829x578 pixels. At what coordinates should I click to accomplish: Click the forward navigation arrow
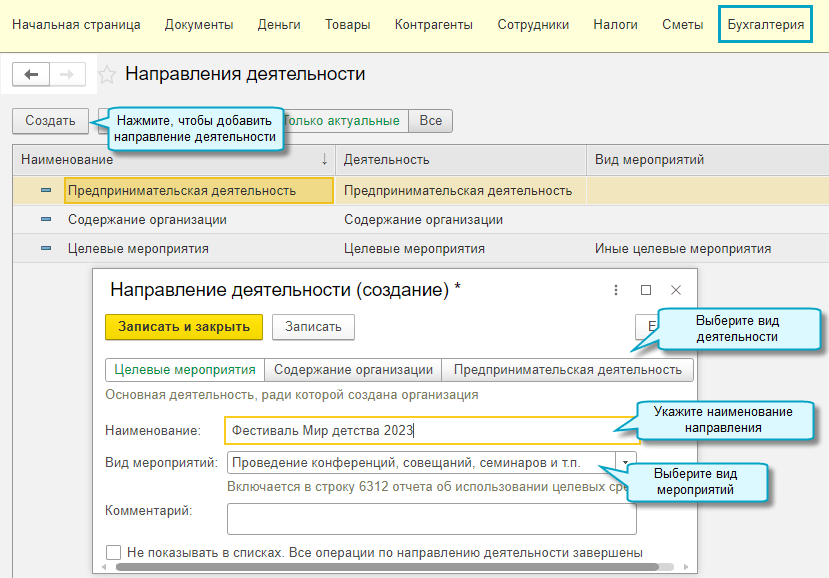tap(67, 75)
